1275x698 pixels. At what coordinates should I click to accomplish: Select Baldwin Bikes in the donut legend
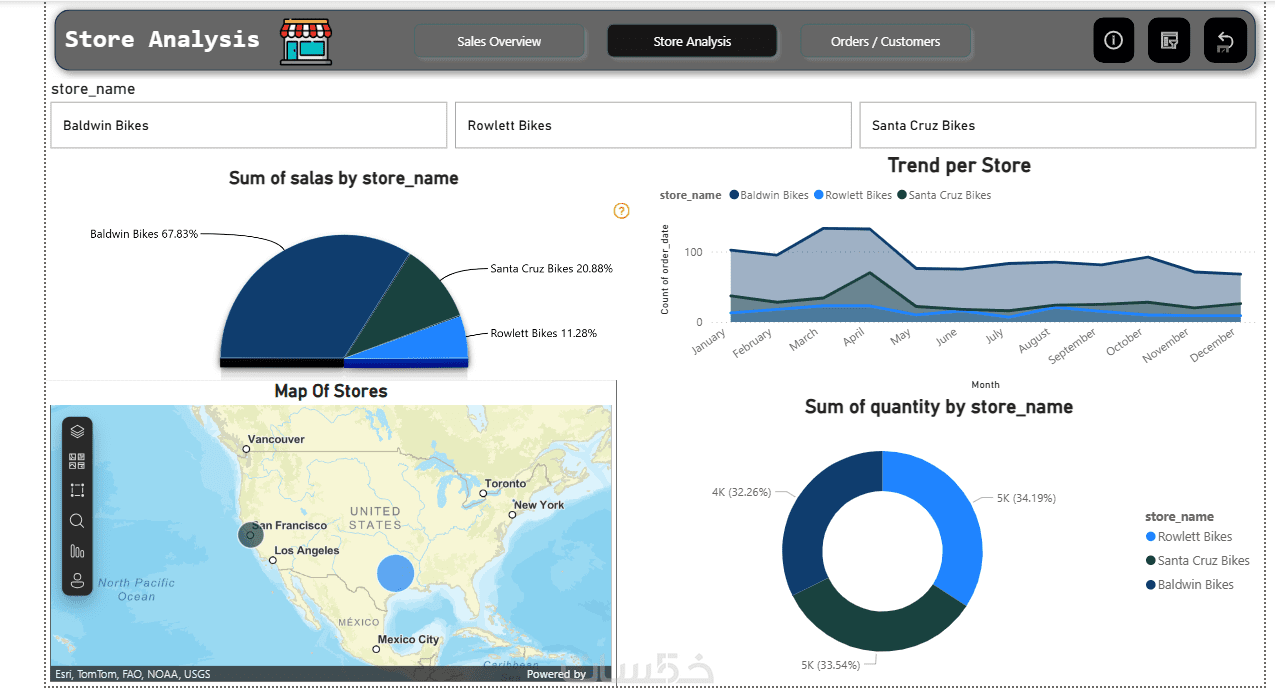point(1189,585)
